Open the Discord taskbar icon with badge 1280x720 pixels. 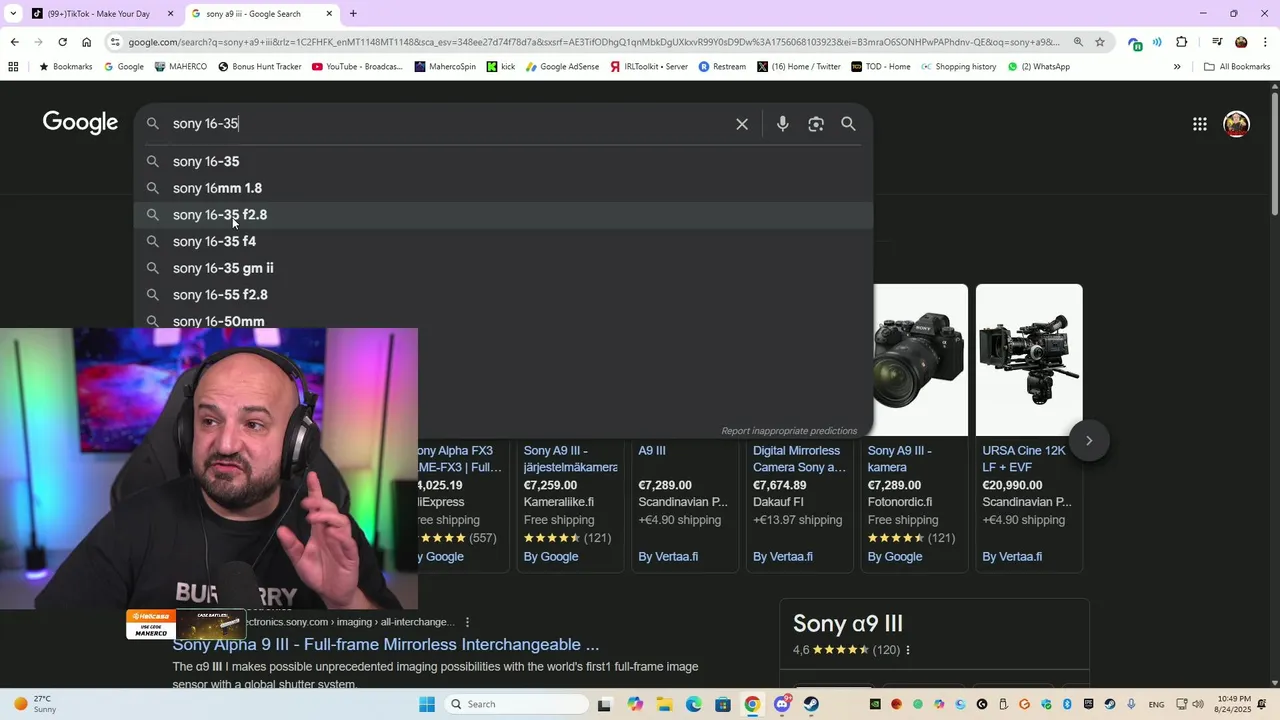click(782, 704)
